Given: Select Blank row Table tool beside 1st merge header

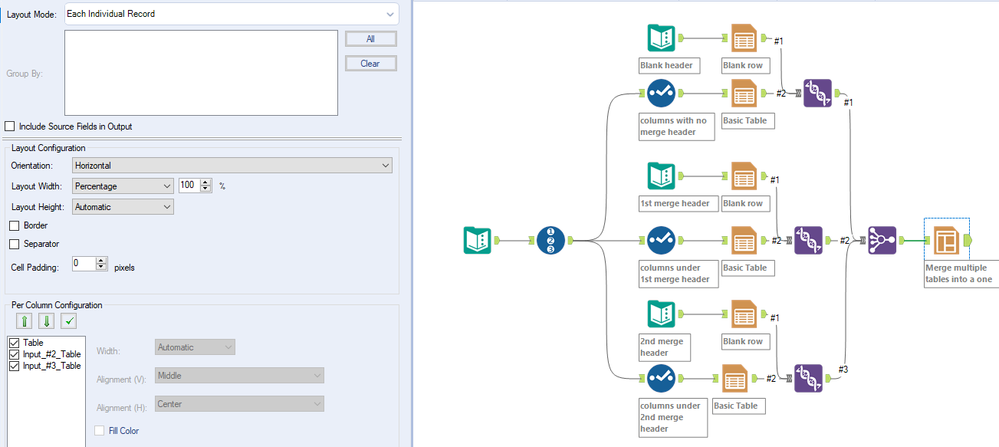Looking at the screenshot, I should (x=744, y=176).
